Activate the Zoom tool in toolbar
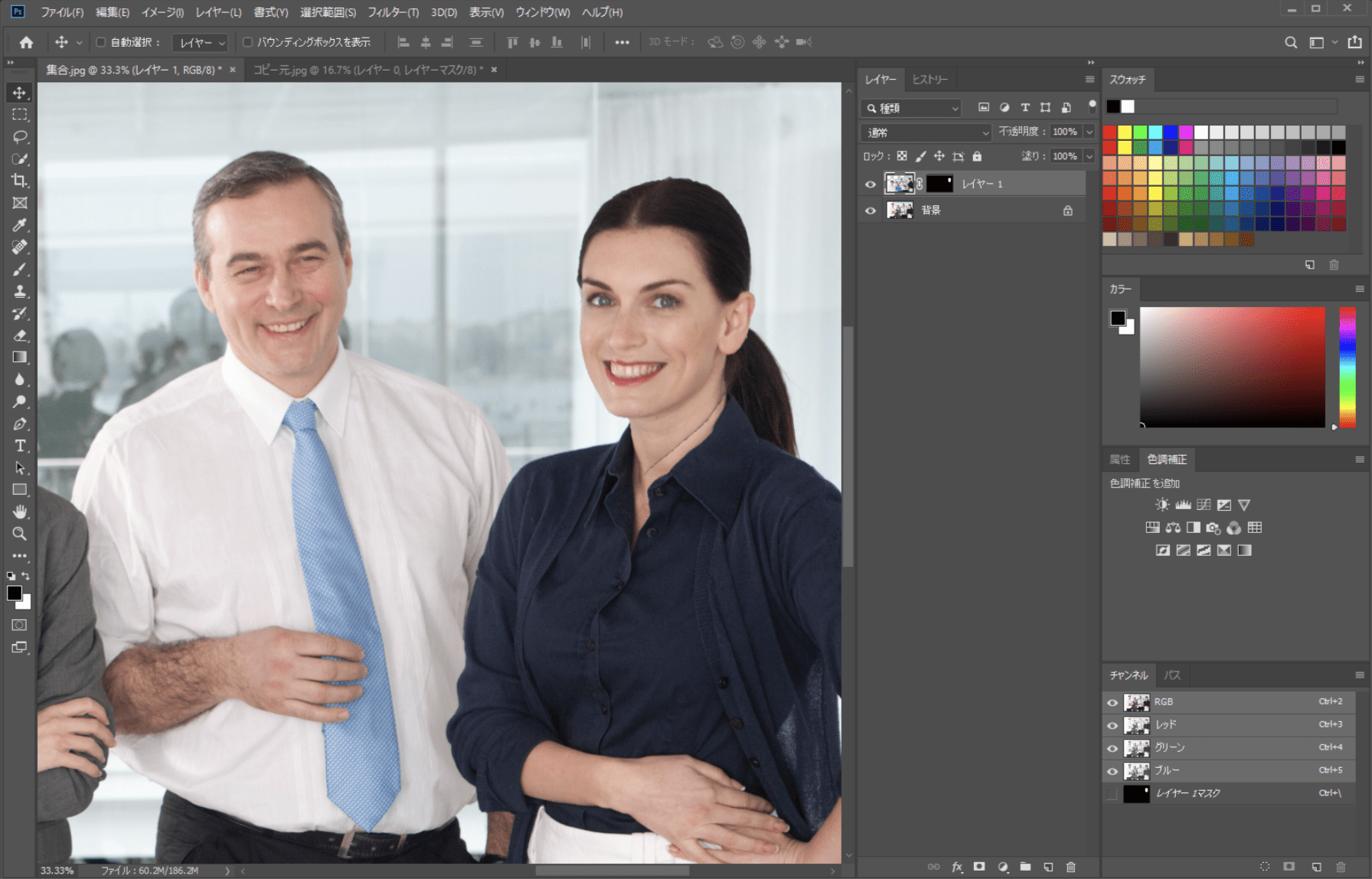1372x879 pixels. (20, 534)
